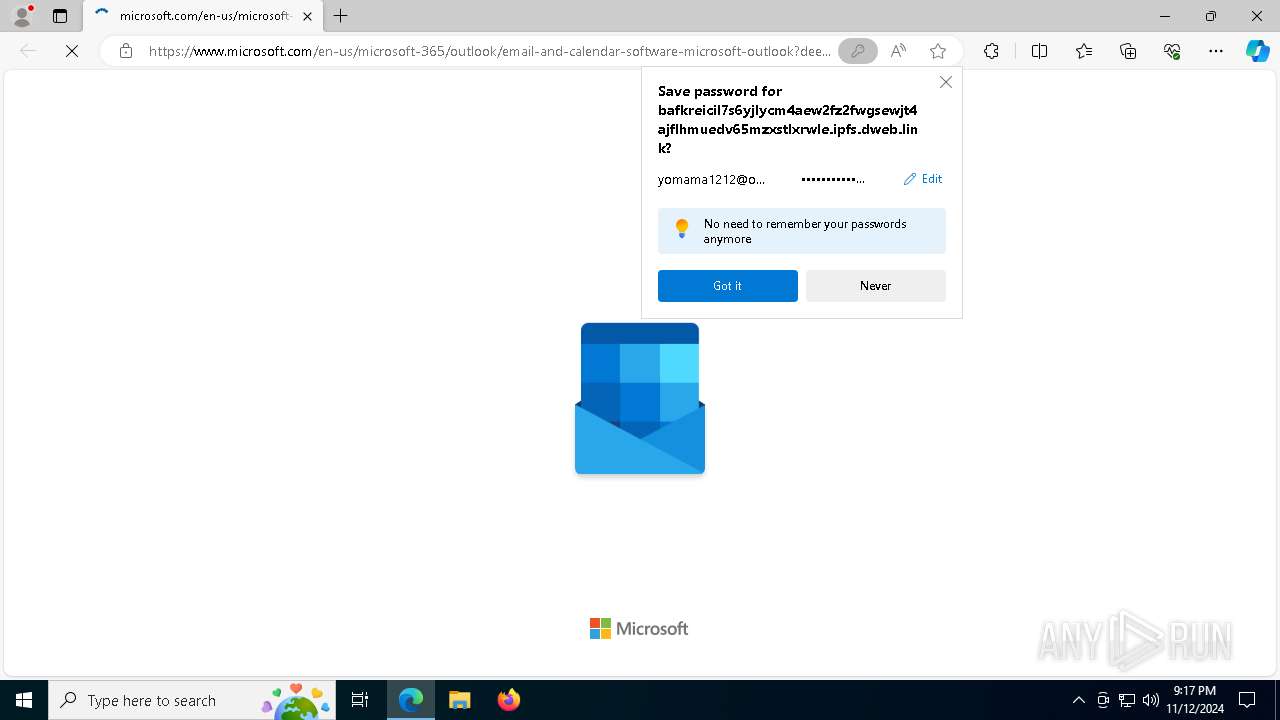The width and height of the screenshot is (1280, 720).
Task: Edit the saved credentials
Action: point(923,179)
